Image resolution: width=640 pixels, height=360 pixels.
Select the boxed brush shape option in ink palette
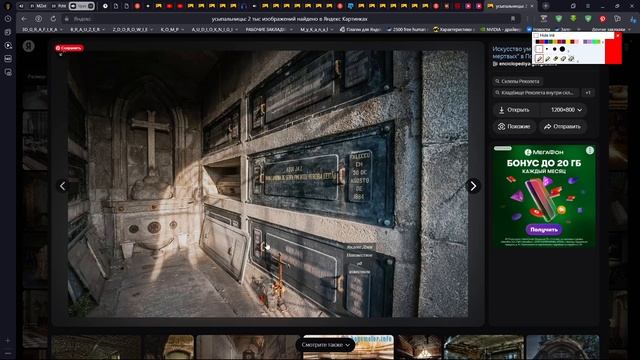pos(539,49)
